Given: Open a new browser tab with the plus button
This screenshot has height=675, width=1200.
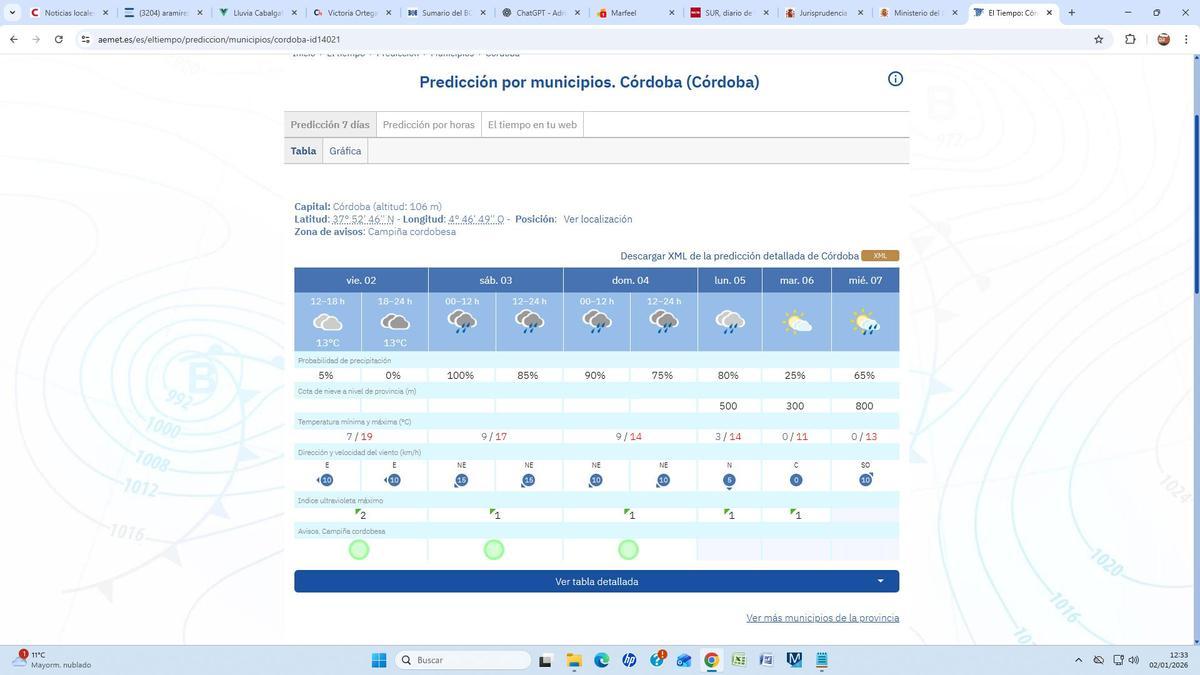Looking at the screenshot, I should (1070, 12).
